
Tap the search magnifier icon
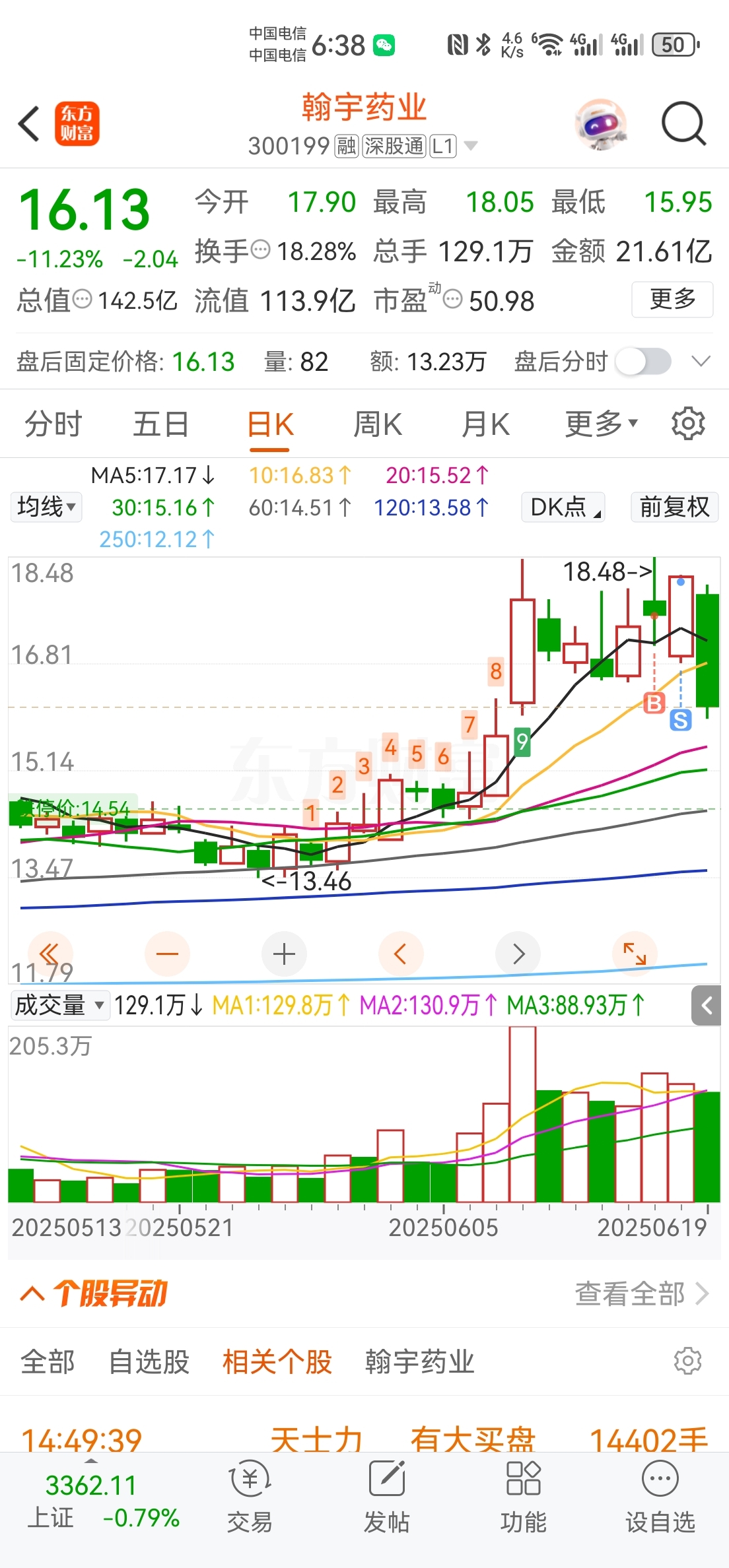684,123
